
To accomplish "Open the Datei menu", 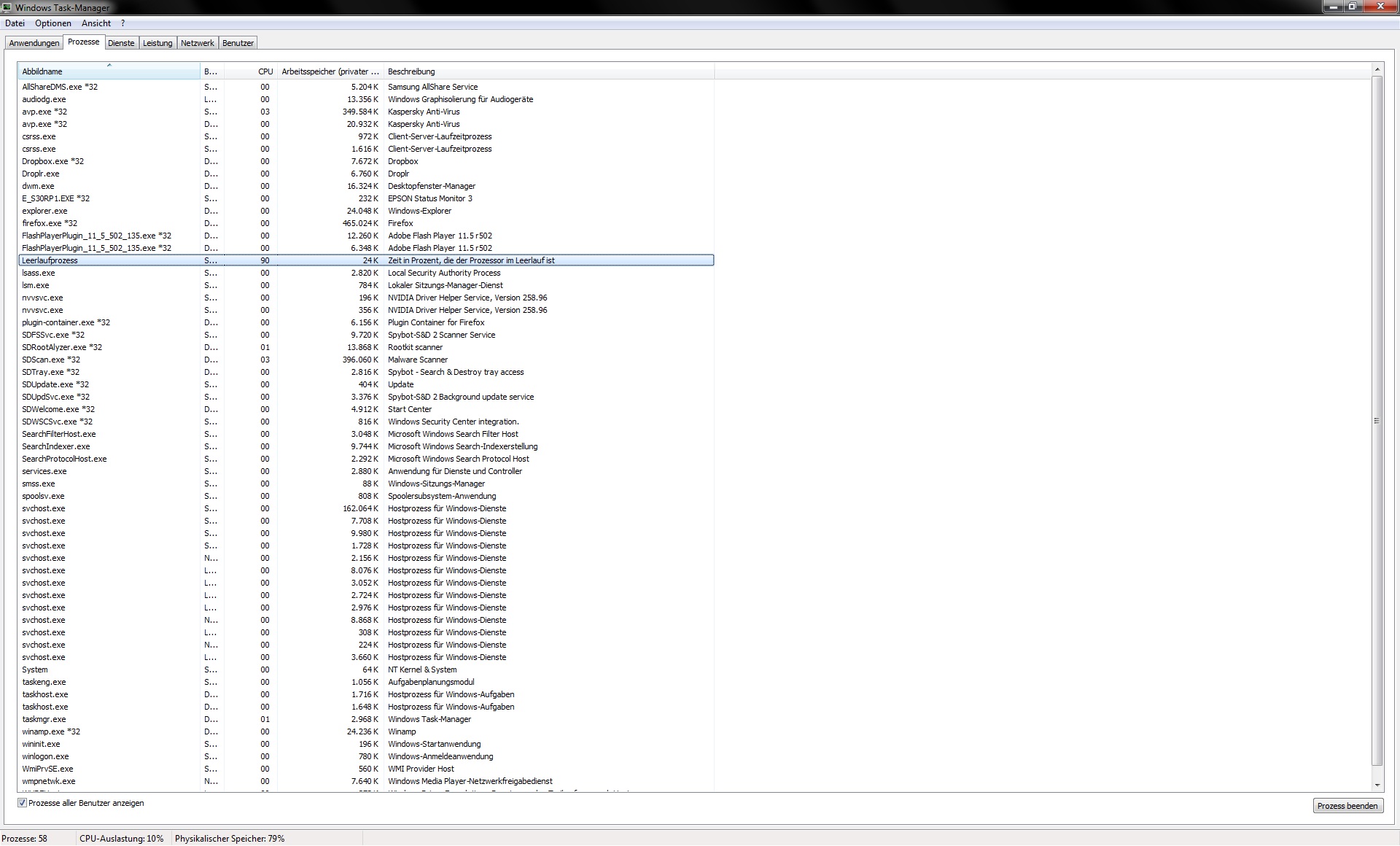I will tap(15, 23).
